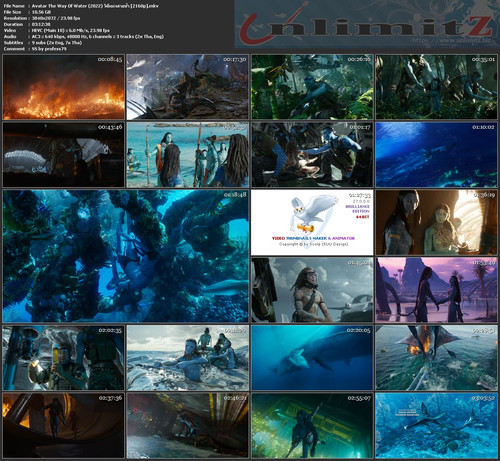Click the Resolution value line
The height and width of the screenshot is (461, 500).
coord(56,18)
